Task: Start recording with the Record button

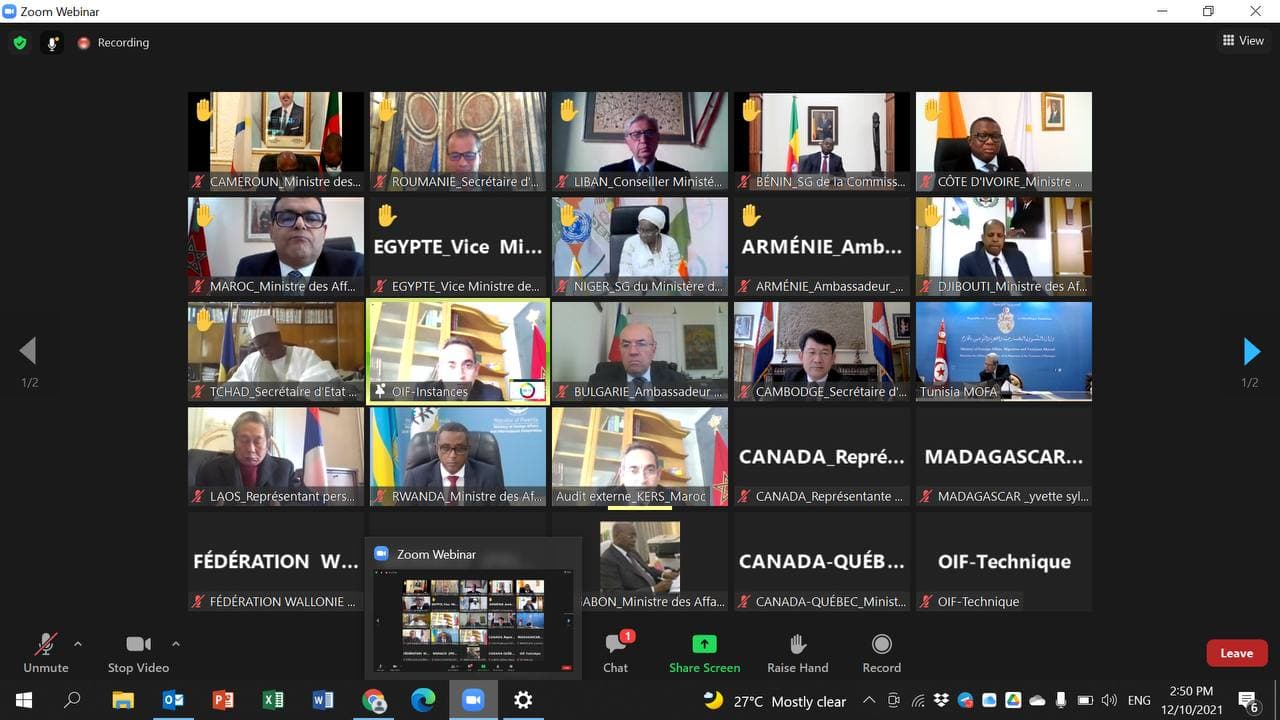Action: click(x=881, y=651)
